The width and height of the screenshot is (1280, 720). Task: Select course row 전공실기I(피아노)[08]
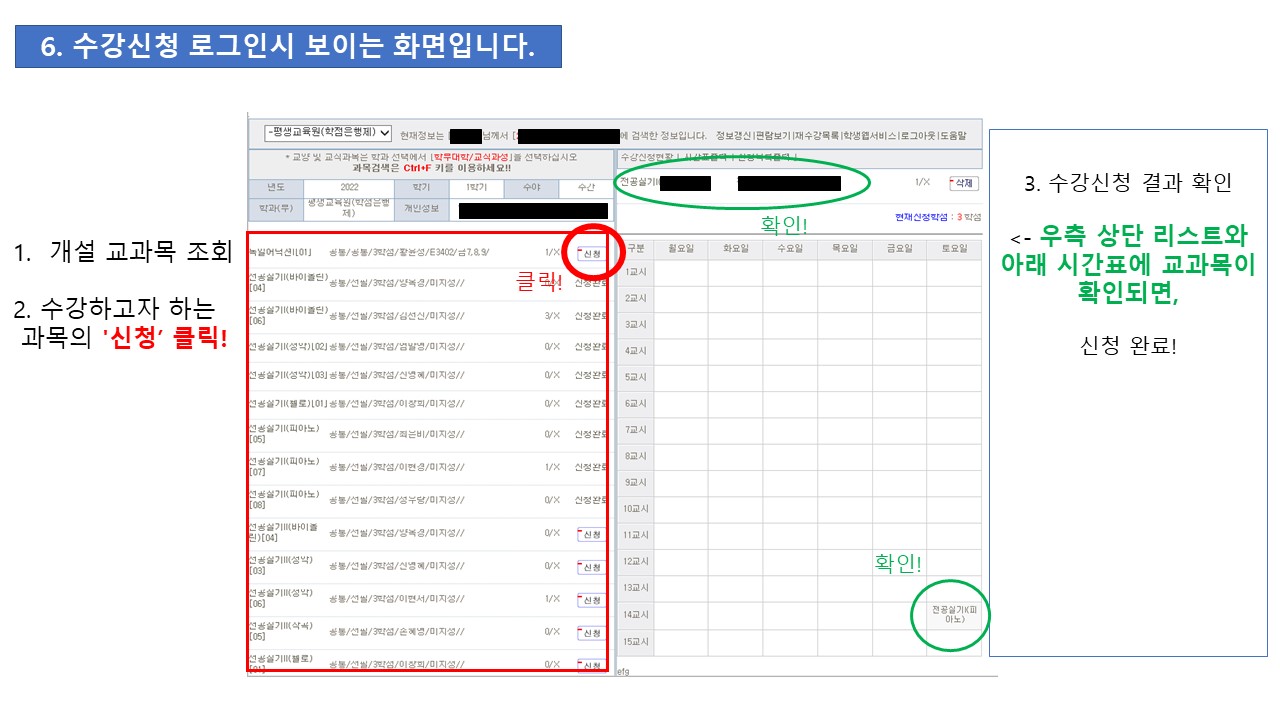[427, 500]
